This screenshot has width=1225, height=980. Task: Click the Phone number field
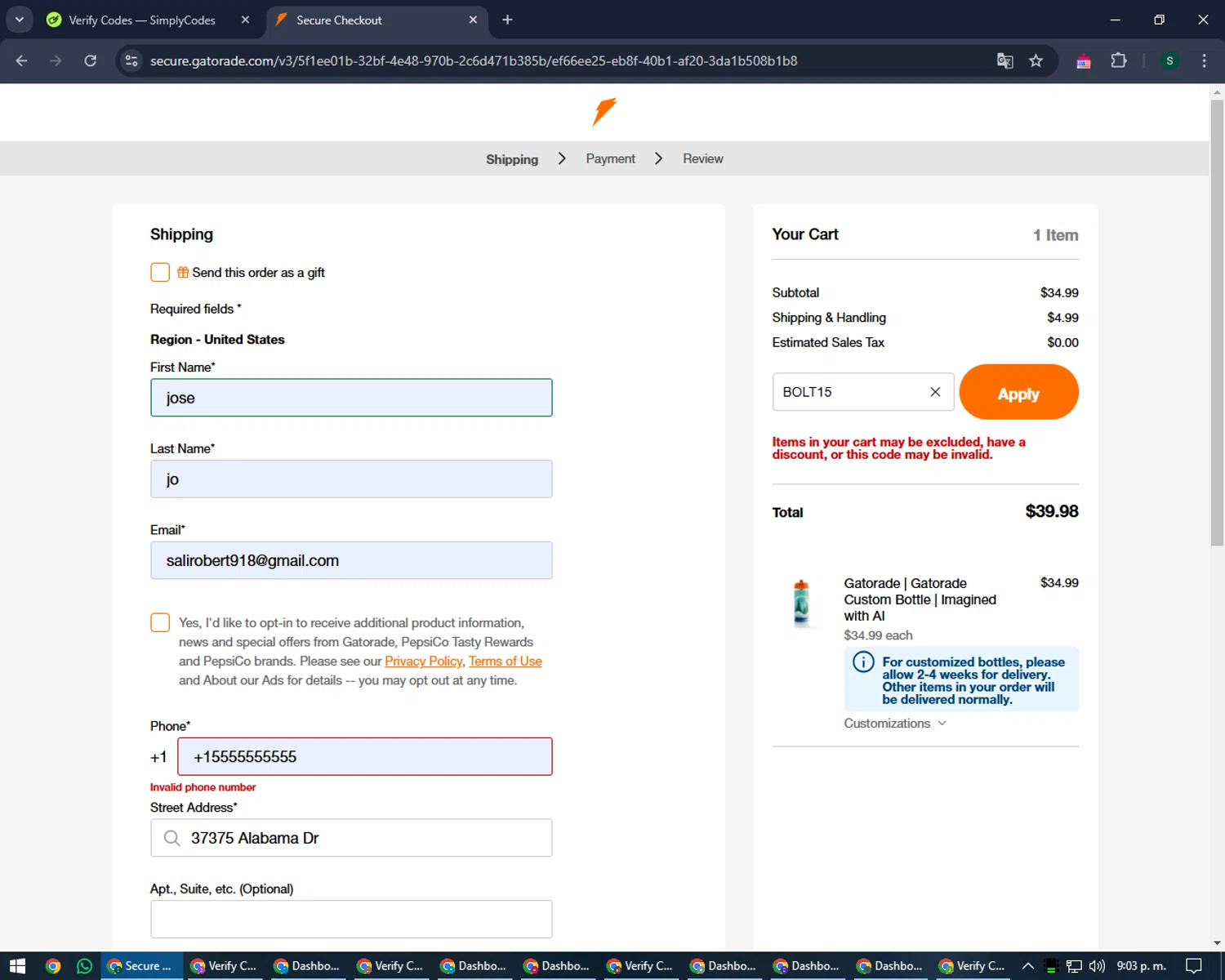click(364, 756)
